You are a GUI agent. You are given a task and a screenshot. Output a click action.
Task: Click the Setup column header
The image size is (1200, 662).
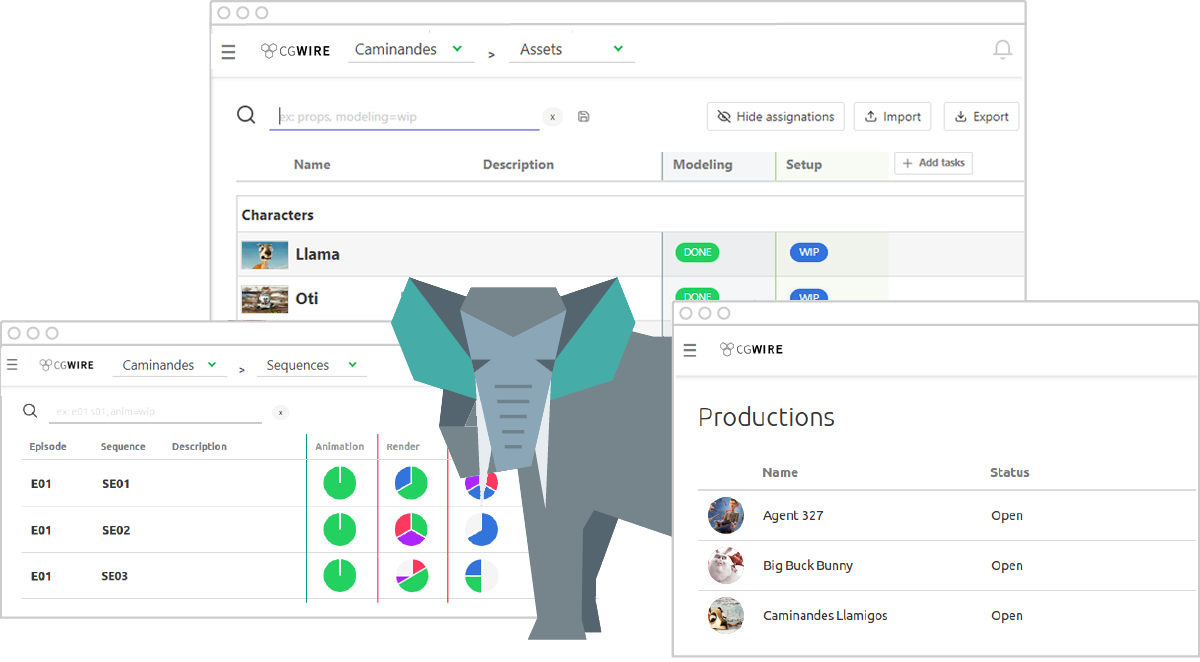[804, 165]
